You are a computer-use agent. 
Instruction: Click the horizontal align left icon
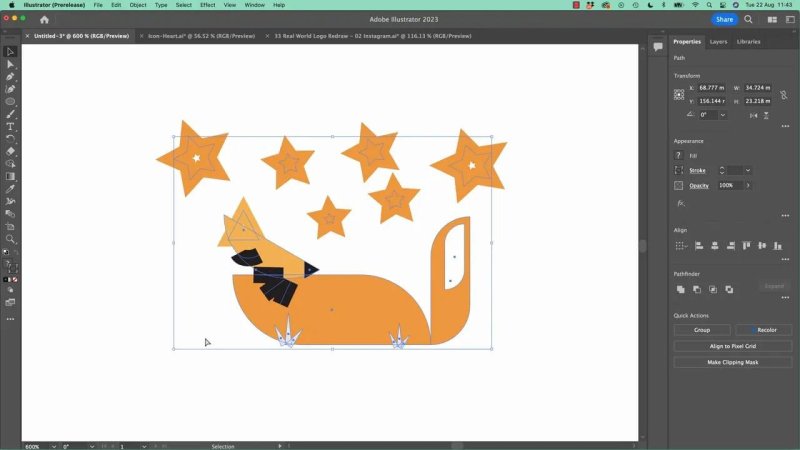[x=699, y=246]
